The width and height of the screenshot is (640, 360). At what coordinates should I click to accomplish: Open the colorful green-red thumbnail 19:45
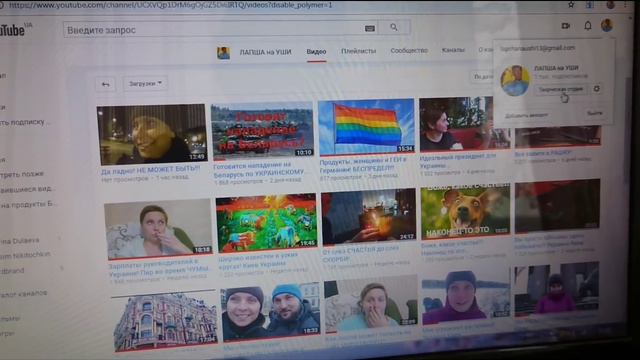[266, 223]
